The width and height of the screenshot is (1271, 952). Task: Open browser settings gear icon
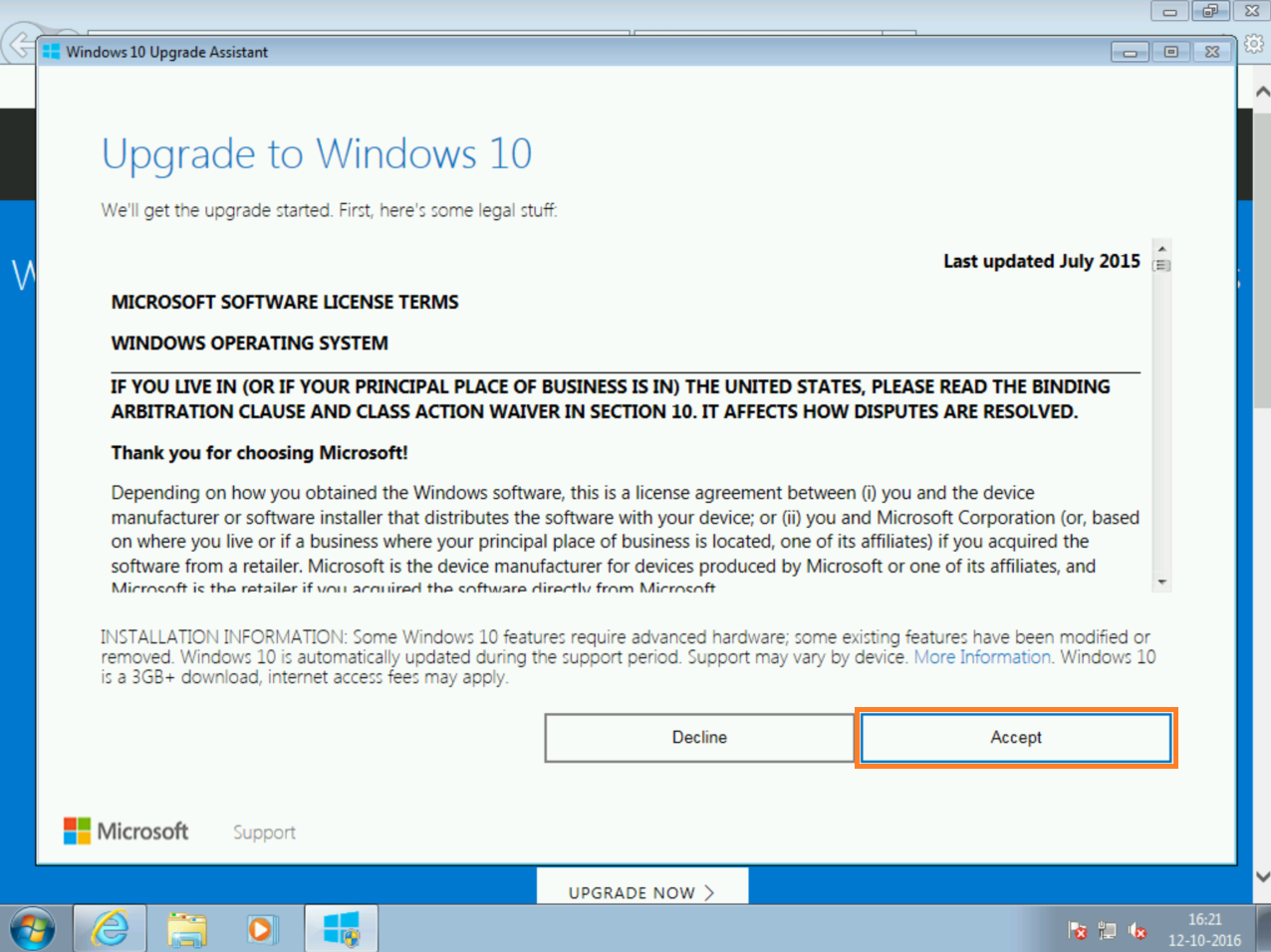(x=1254, y=43)
